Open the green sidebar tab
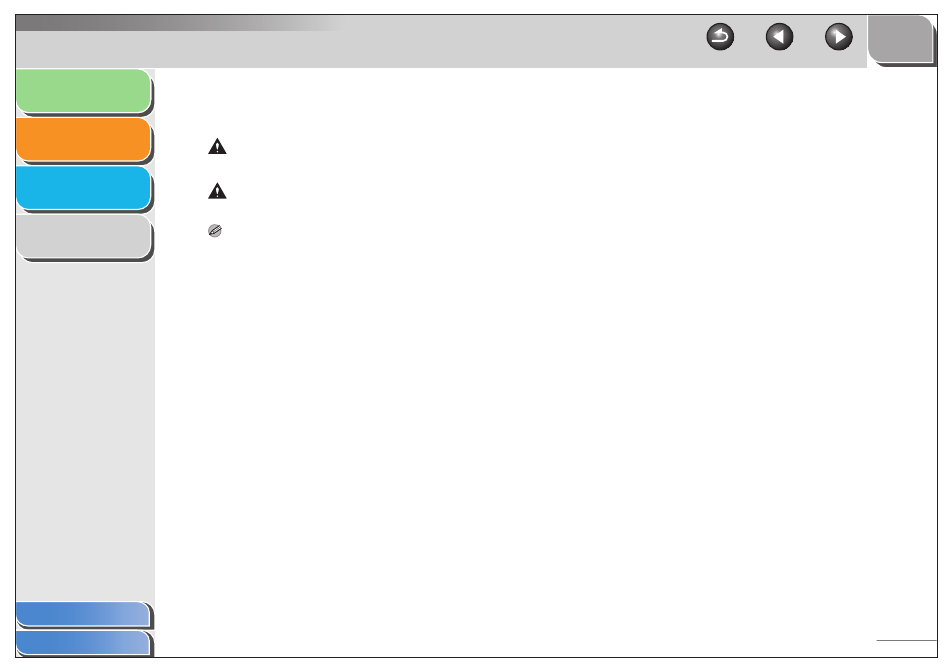The image size is (950, 672). (x=84, y=91)
